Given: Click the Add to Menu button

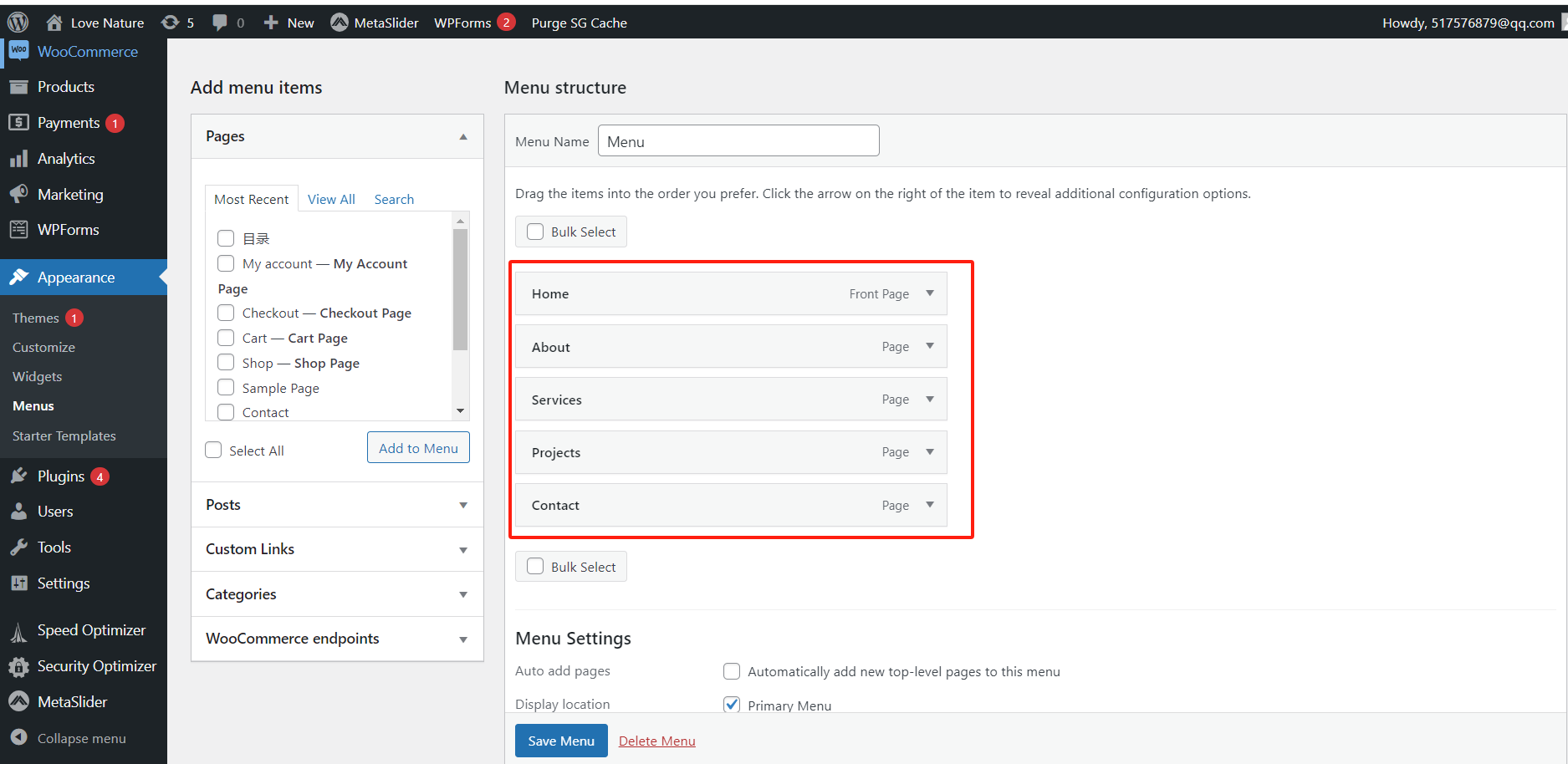Looking at the screenshot, I should (x=418, y=448).
